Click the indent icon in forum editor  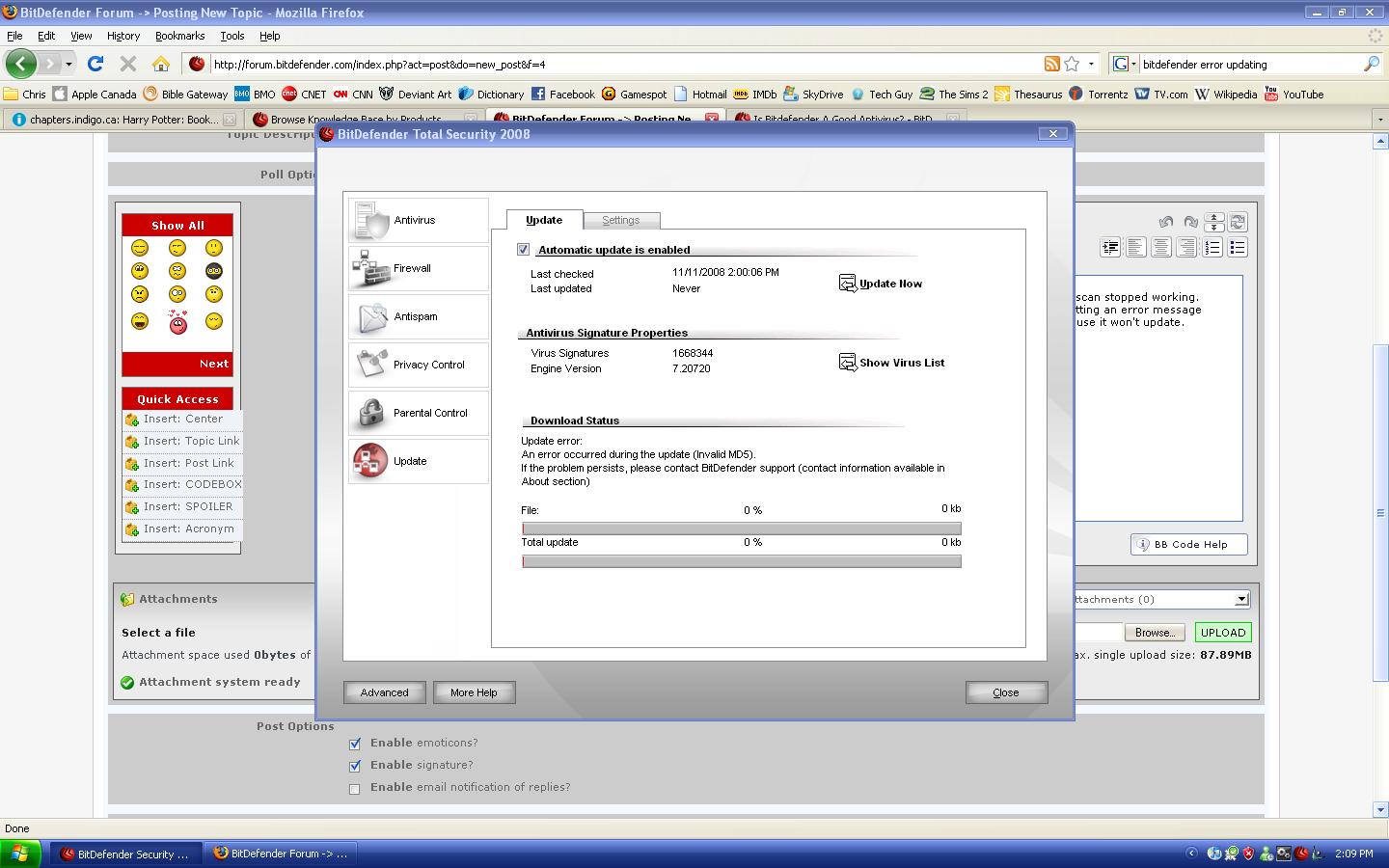coord(1110,248)
